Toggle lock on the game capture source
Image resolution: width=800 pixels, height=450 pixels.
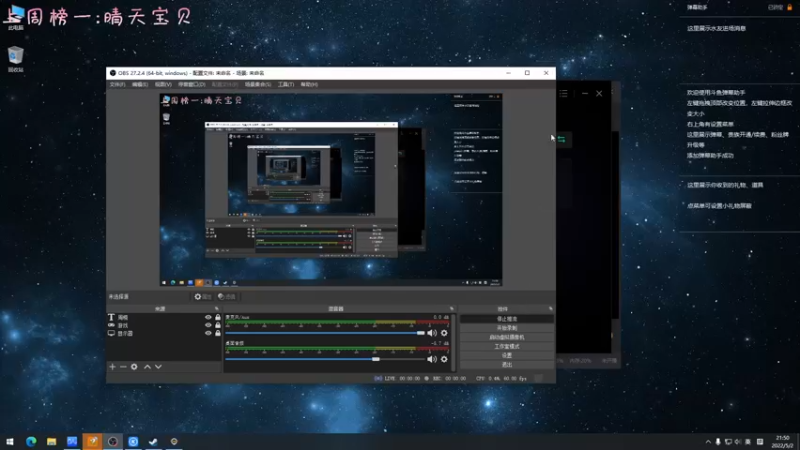coord(218,326)
